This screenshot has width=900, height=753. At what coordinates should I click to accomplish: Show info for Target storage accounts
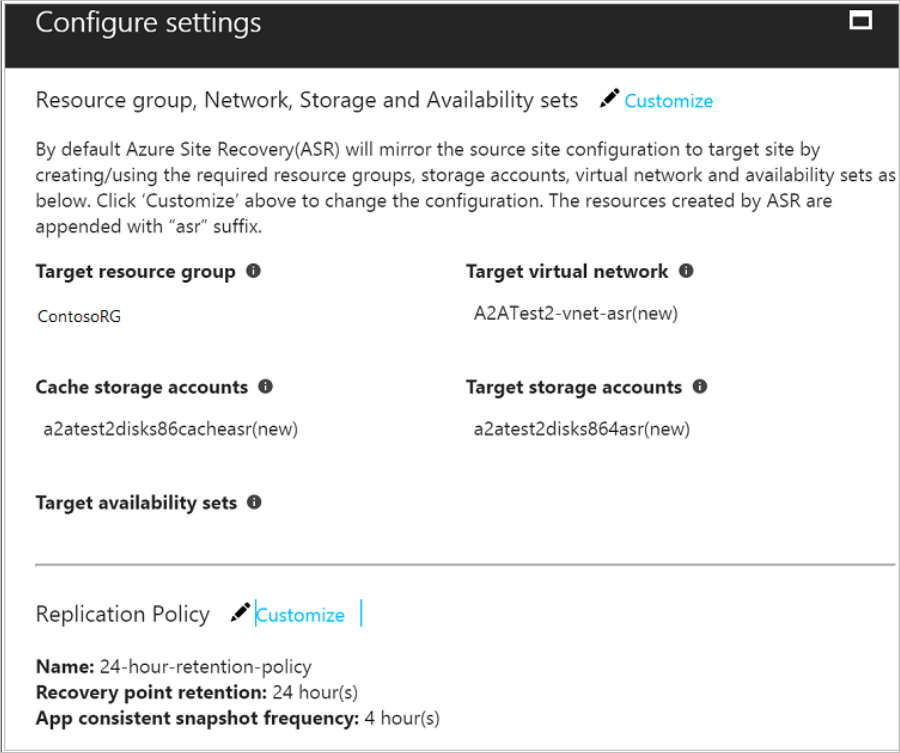[700, 386]
